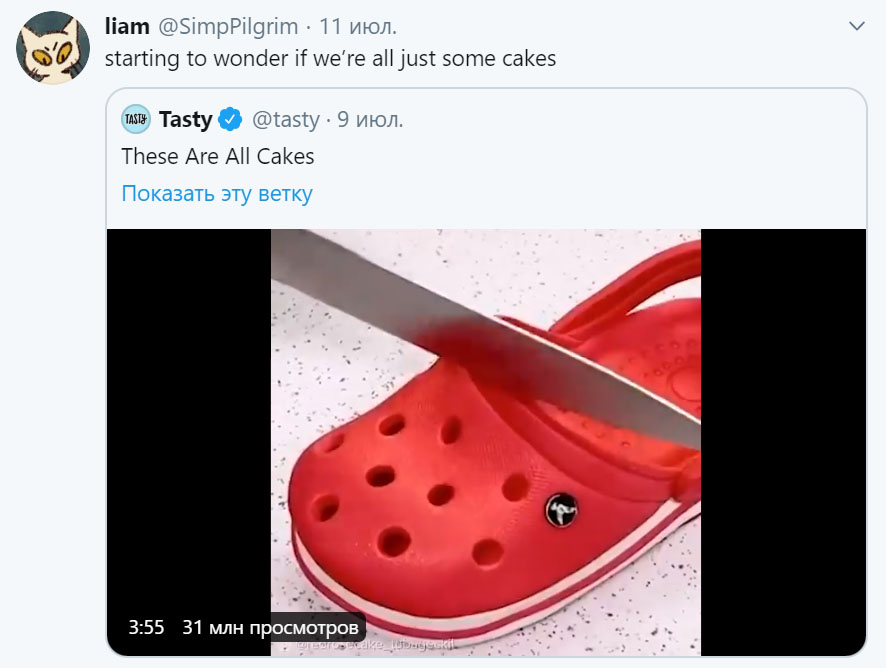Click the watermark caption at video bottom
This screenshot has width=886, height=668.
(375, 645)
